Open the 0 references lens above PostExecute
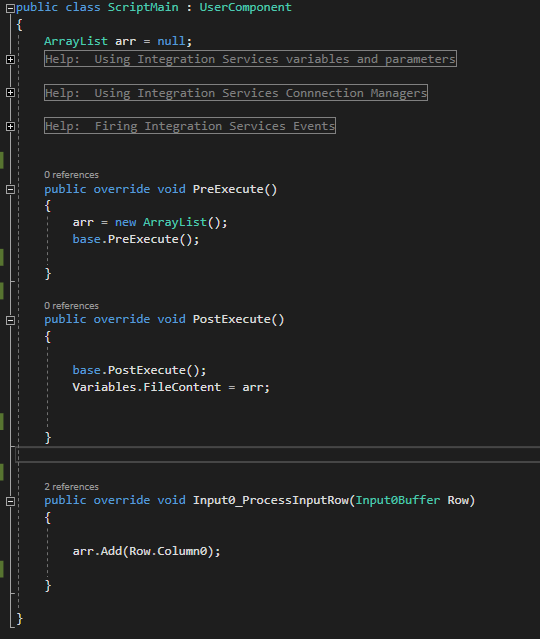Image resolution: width=540 pixels, height=639 pixels. (x=71, y=306)
